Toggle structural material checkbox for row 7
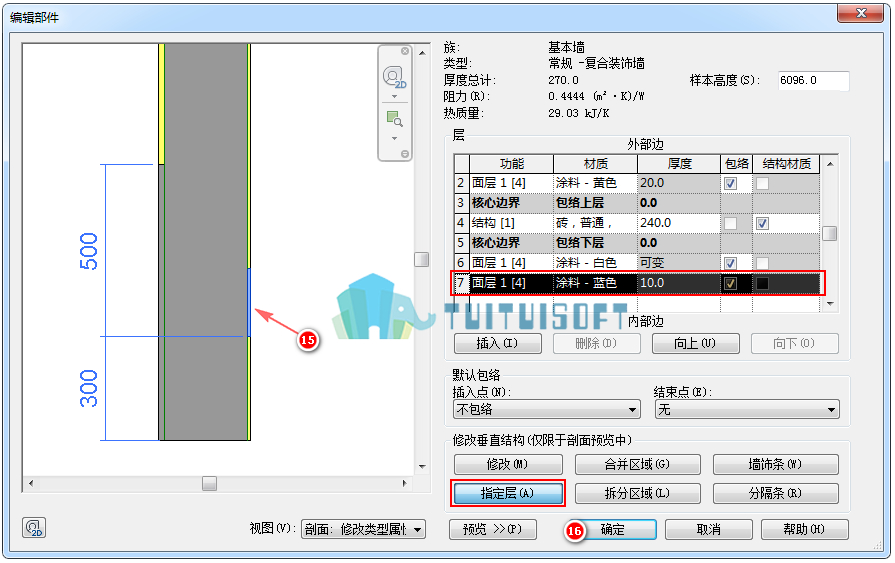 point(762,283)
